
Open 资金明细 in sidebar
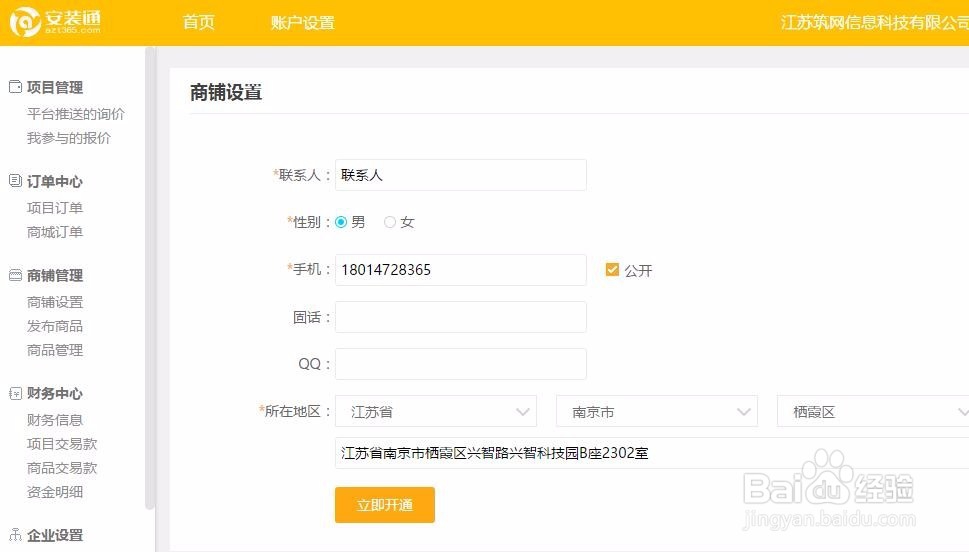tap(54, 492)
